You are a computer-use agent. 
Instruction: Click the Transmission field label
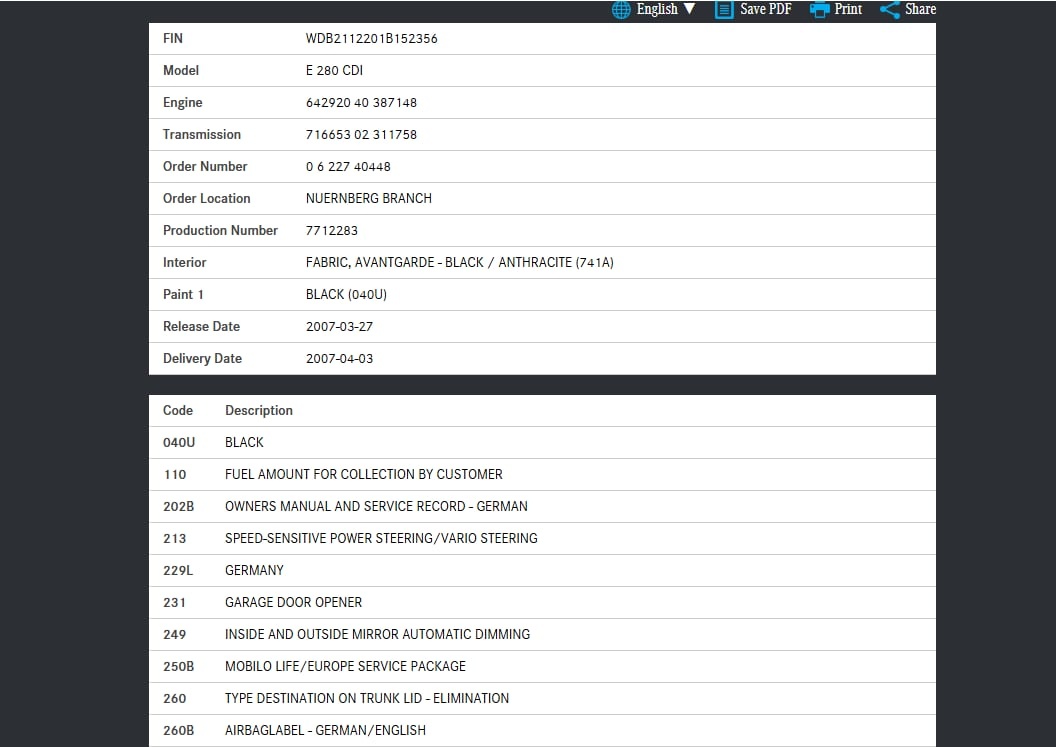point(201,134)
